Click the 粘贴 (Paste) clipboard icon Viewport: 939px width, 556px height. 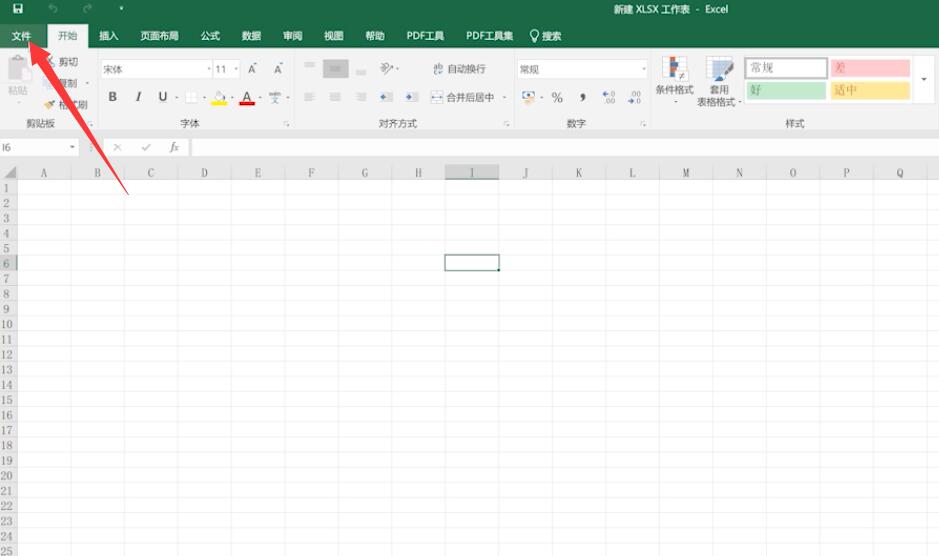tap(19, 69)
